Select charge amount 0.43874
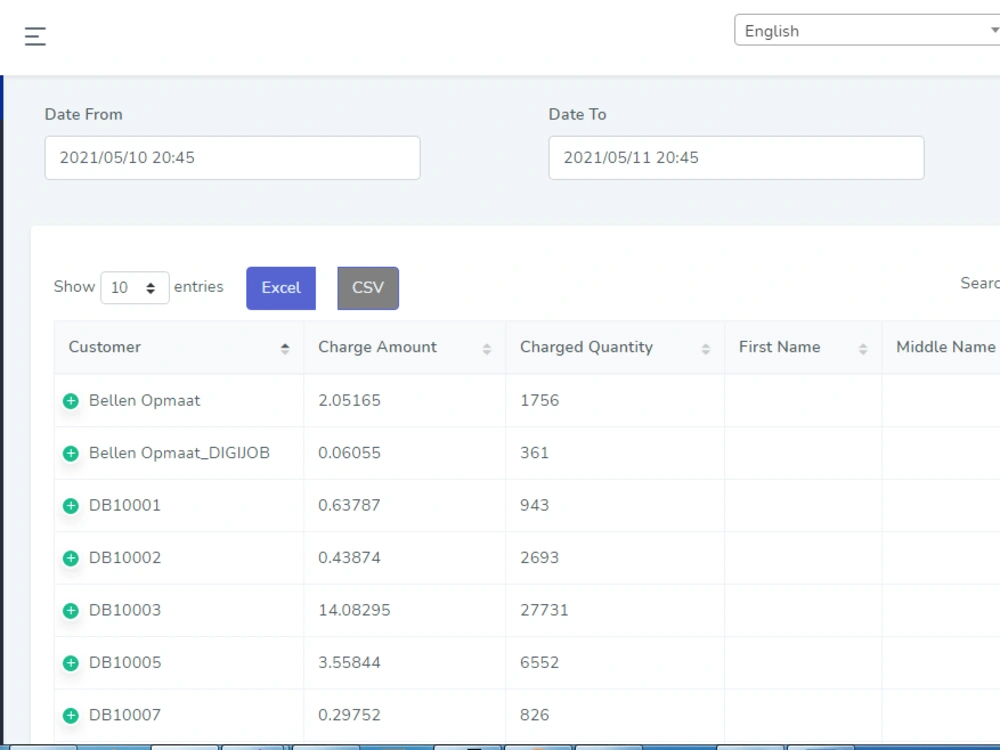This screenshot has width=1000, height=750. tap(349, 557)
